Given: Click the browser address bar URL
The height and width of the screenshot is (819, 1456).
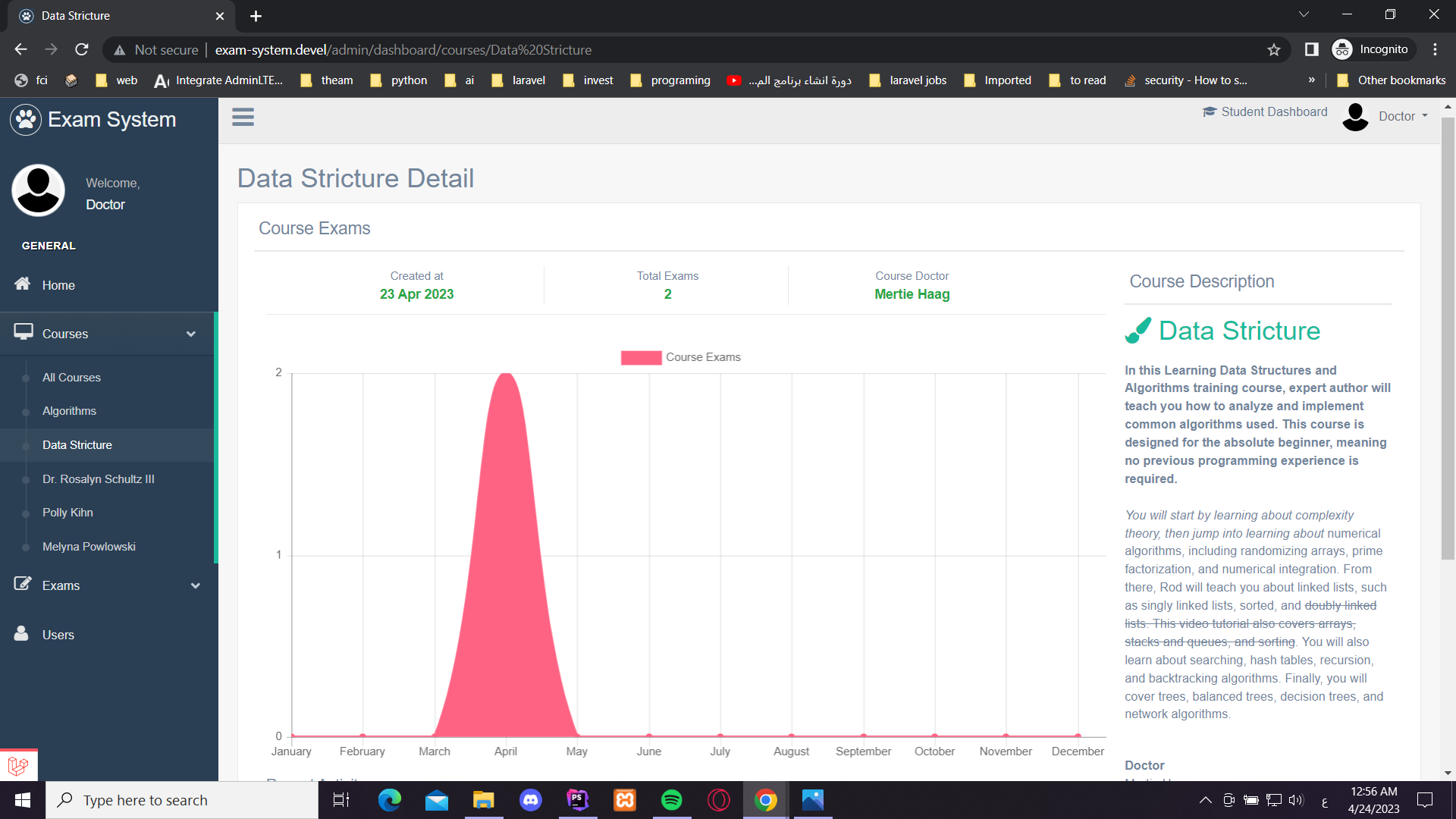Looking at the screenshot, I should pyautogui.click(x=403, y=49).
